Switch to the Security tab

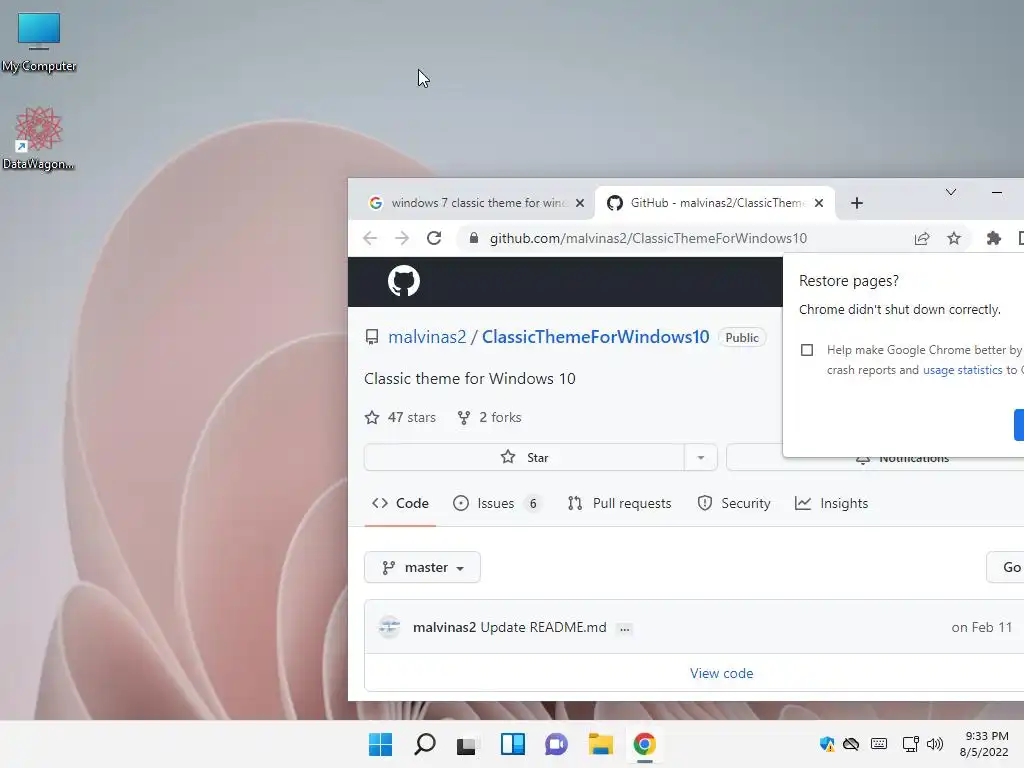click(x=734, y=504)
